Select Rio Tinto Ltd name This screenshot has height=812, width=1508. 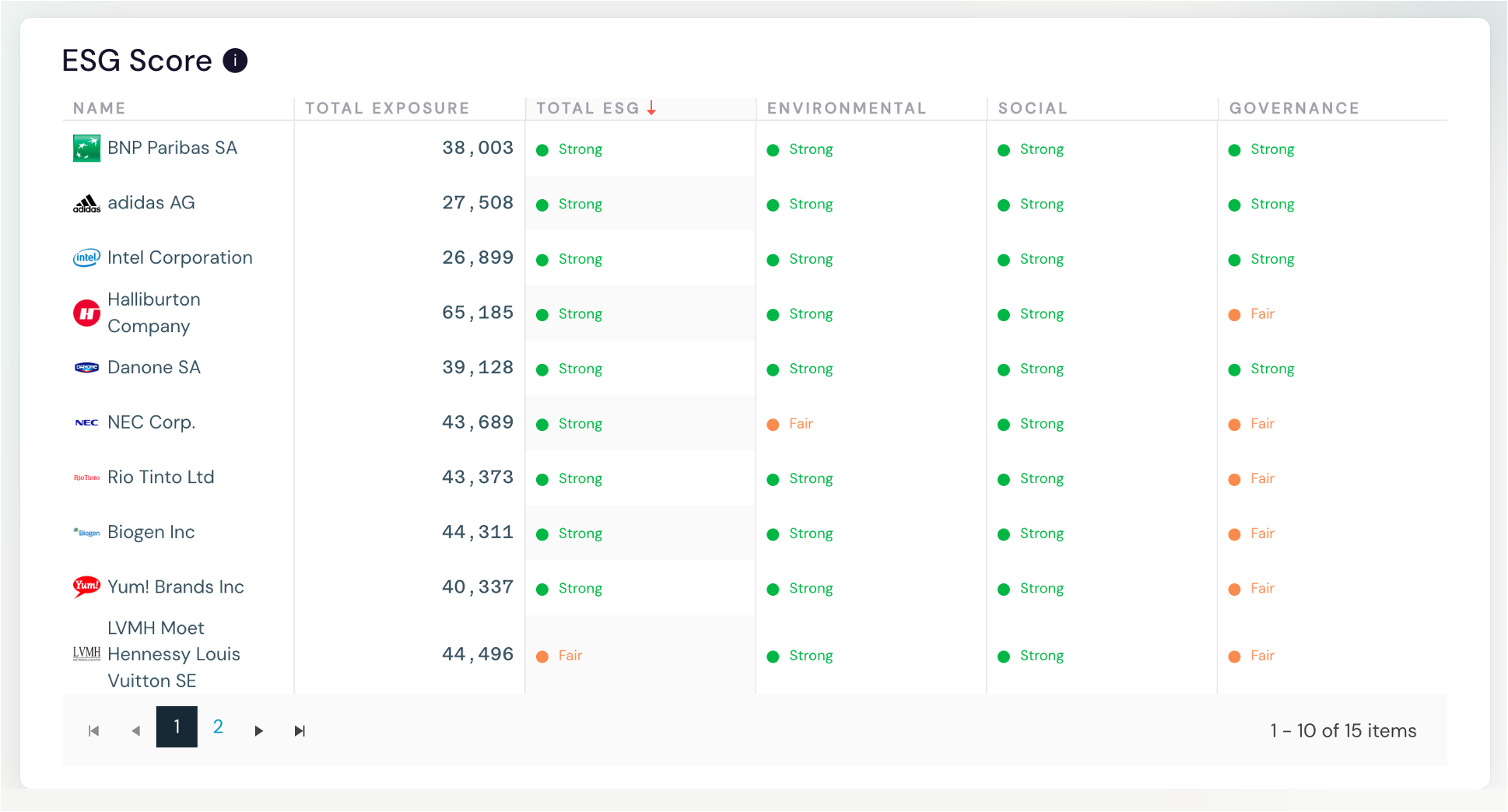tap(161, 477)
